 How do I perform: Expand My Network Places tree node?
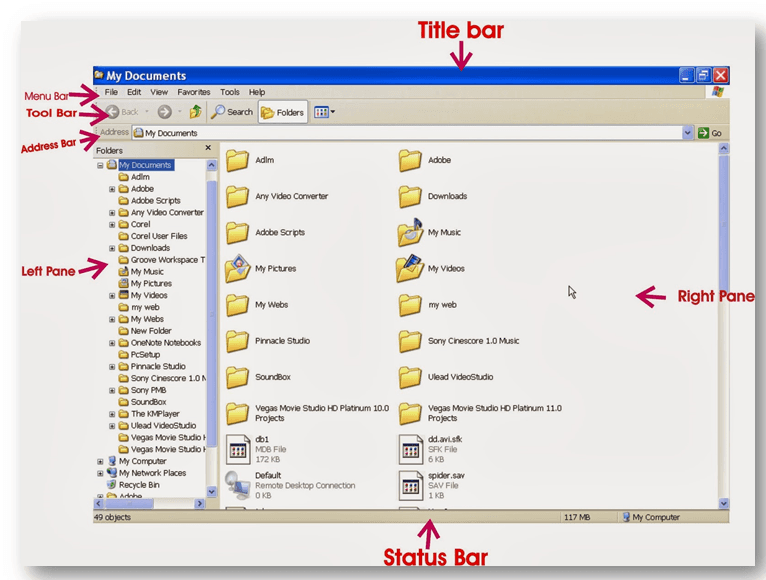(100, 473)
